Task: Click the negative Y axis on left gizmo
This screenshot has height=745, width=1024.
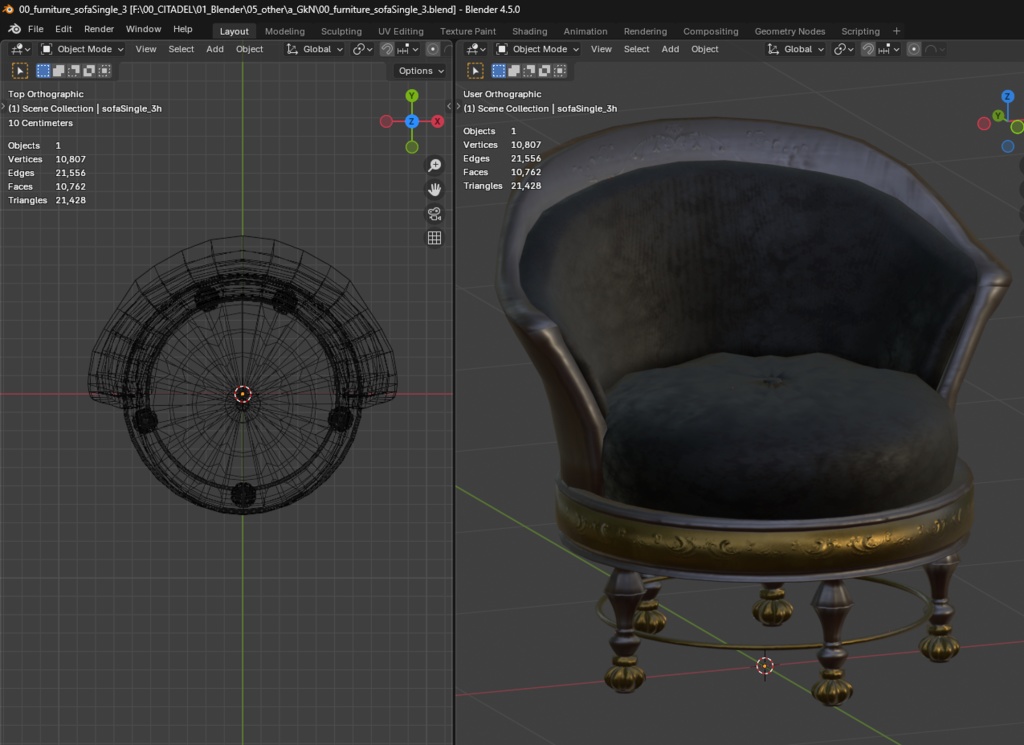Action: (411, 147)
